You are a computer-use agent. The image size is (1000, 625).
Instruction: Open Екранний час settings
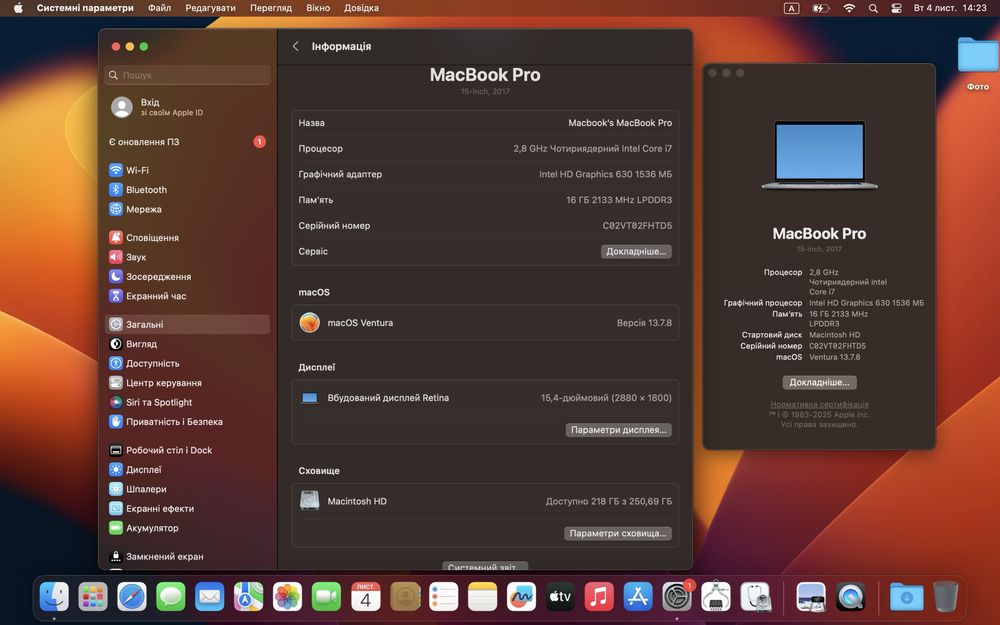(188, 296)
